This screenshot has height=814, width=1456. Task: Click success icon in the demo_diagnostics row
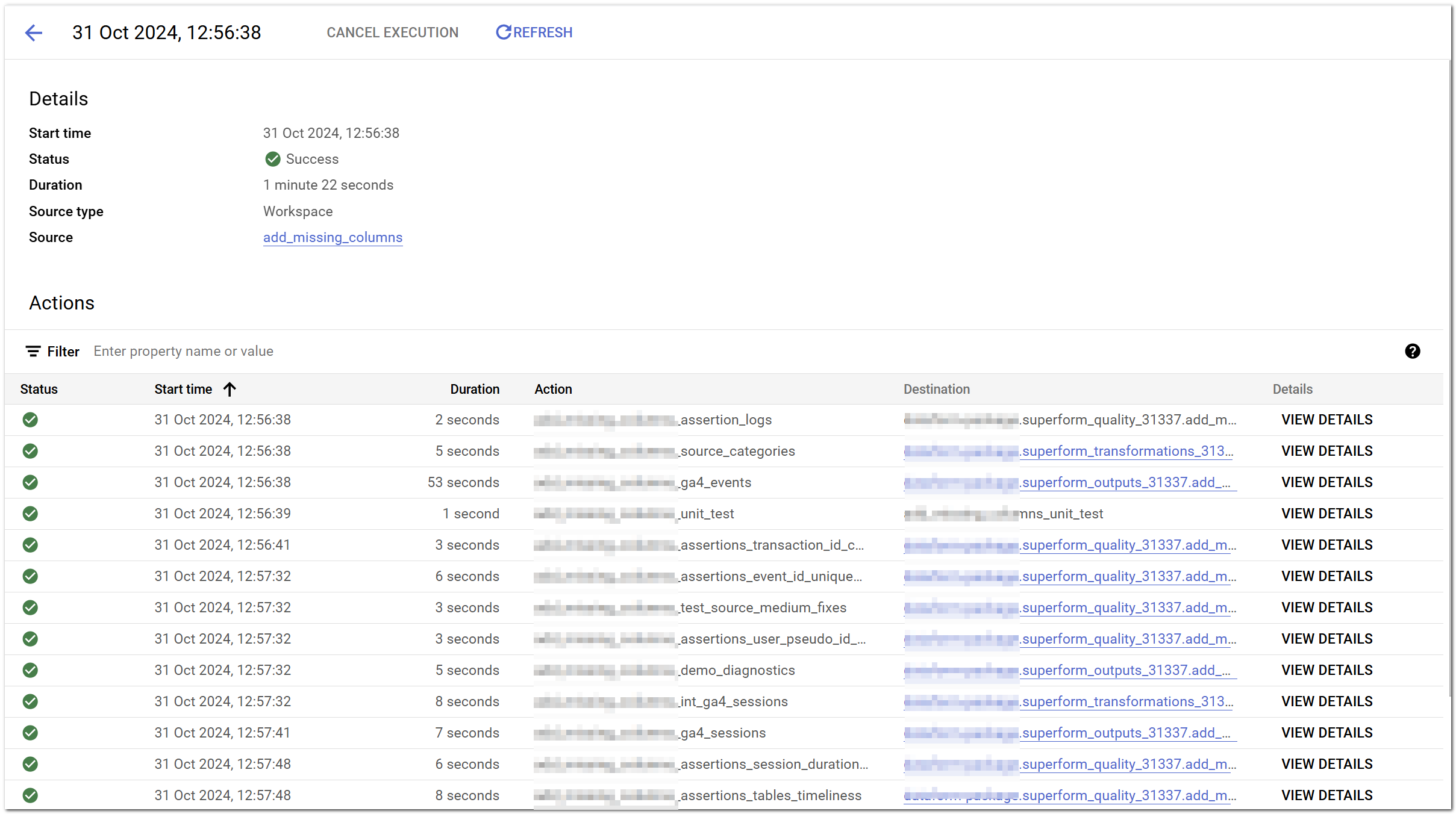[30, 670]
